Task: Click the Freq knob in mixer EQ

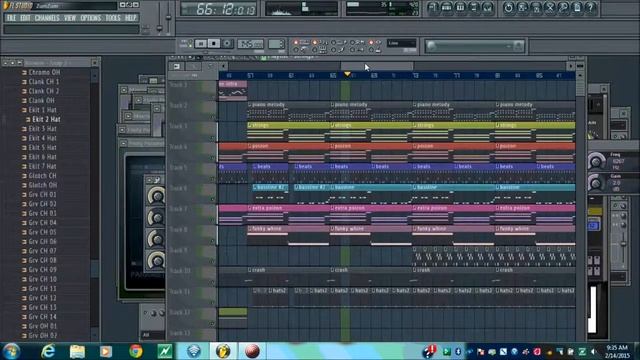Action: tap(596, 162)
